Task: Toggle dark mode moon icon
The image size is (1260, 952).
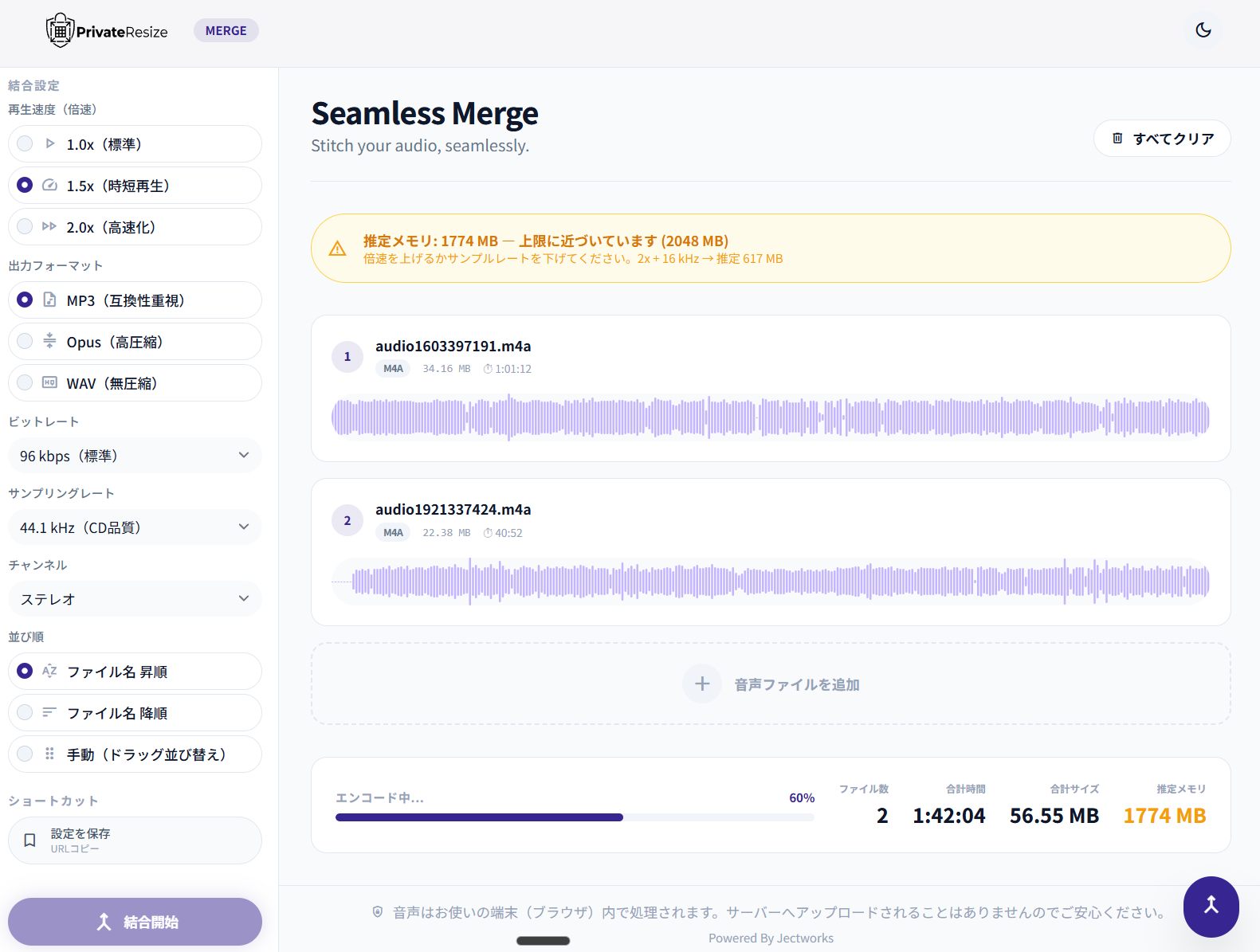Action: click(x=1203, y=30)
